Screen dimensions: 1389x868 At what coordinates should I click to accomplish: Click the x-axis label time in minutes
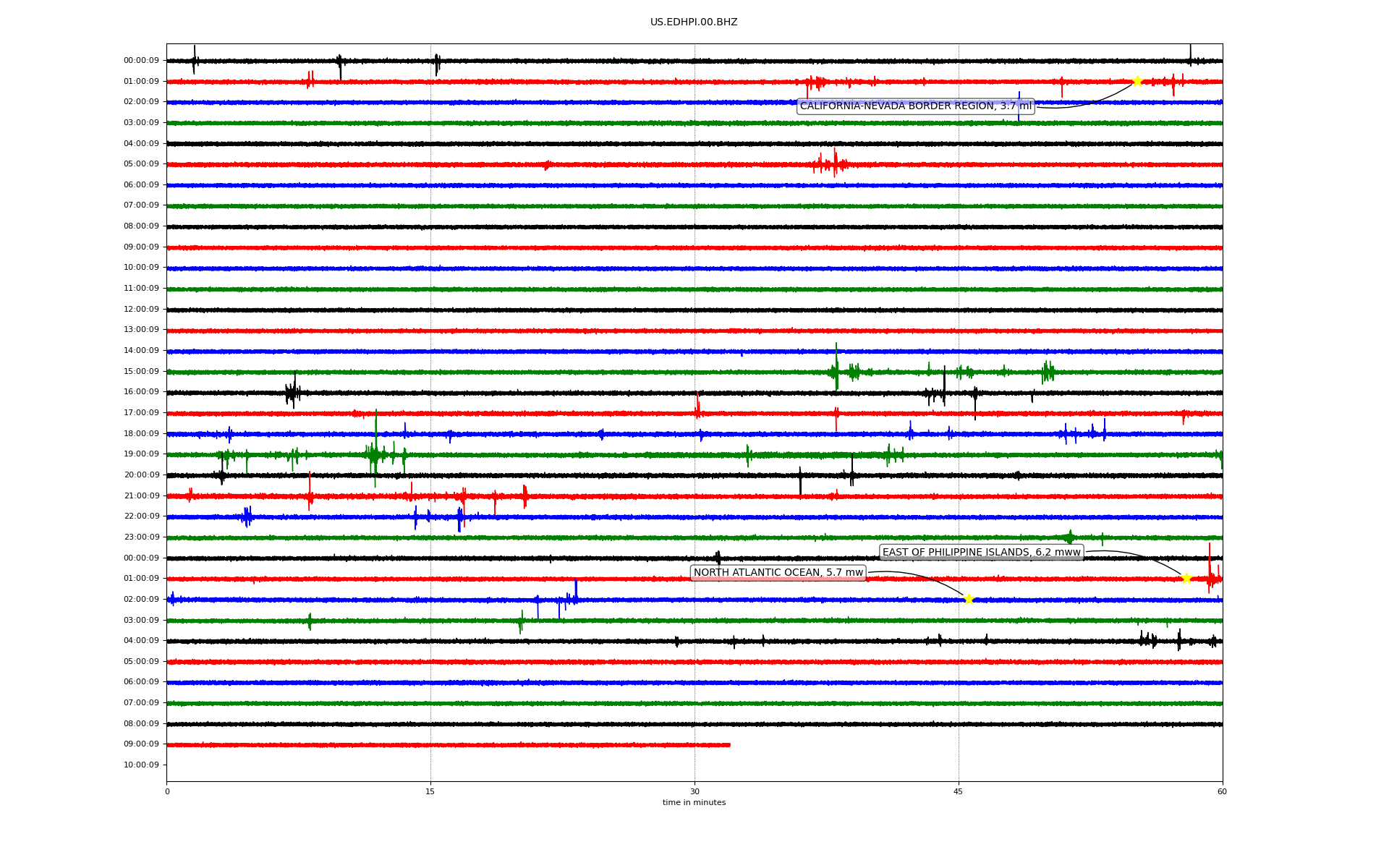click(x=694, y=803)
